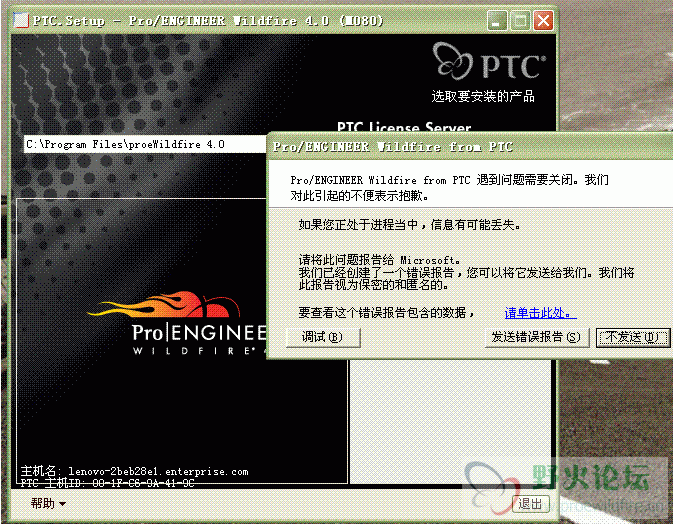The image size is (673, 524).
Task: Click the PTC.Setup title bar icon
Action: coord(21,20)
